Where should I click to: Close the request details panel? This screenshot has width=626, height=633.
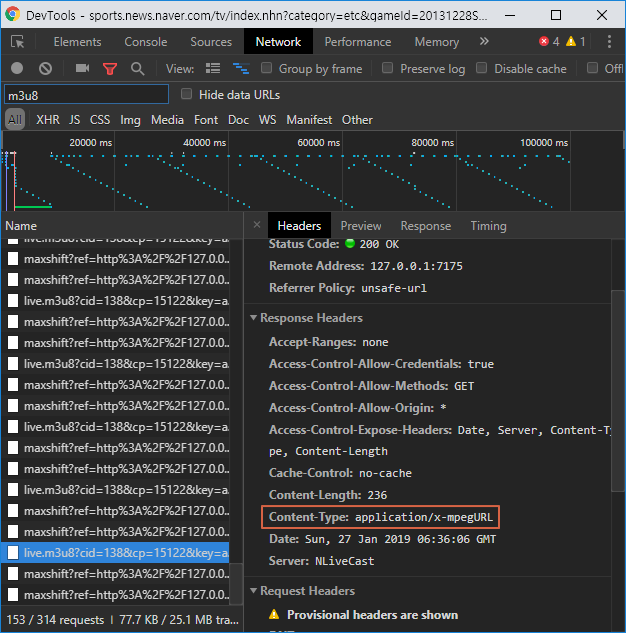(x=257, y=225)
